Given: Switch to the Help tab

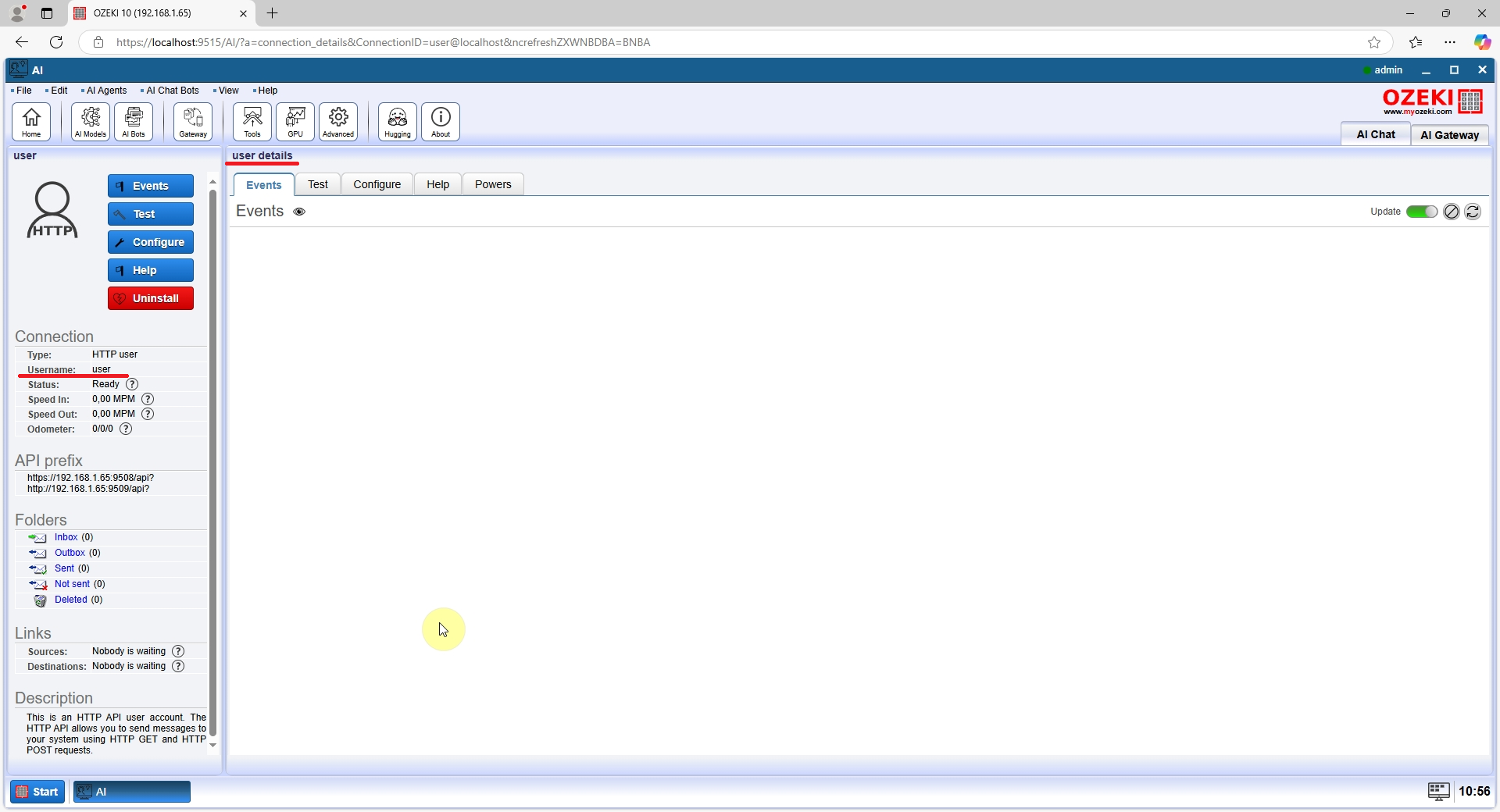Looking at the screenshot, I should [x=438, y=184].
